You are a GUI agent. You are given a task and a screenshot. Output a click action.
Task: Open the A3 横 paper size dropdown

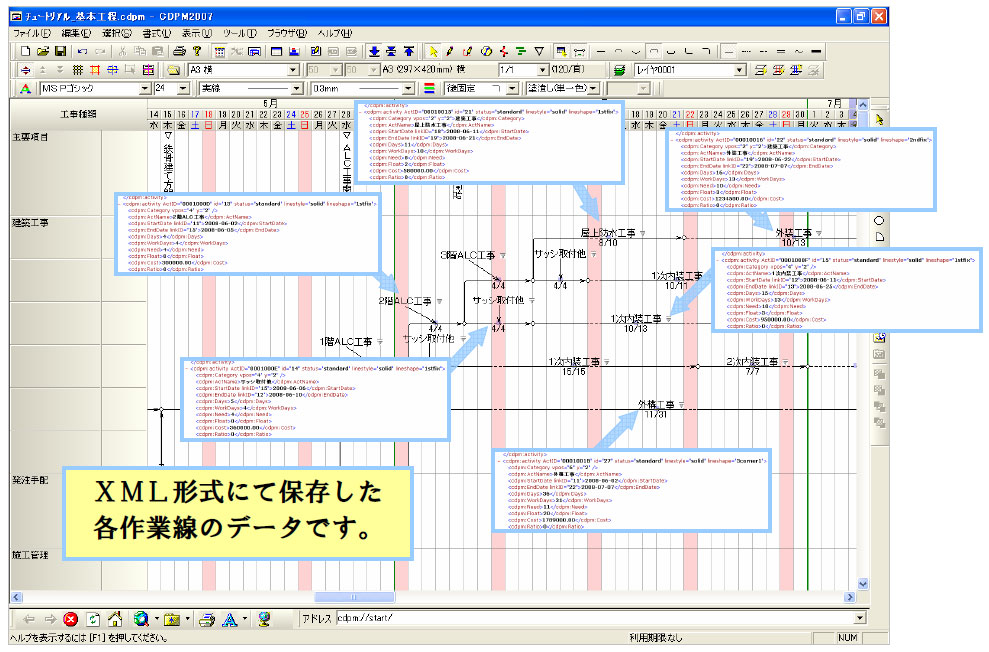[x=293, y=68]
